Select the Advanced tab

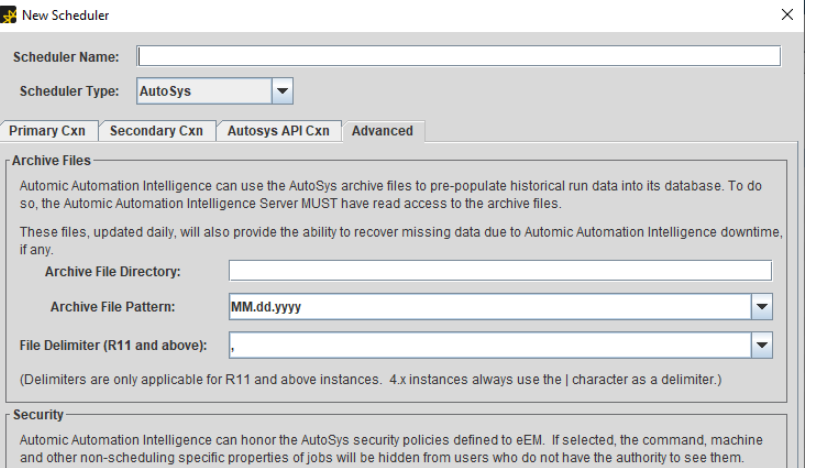point(383,131)
